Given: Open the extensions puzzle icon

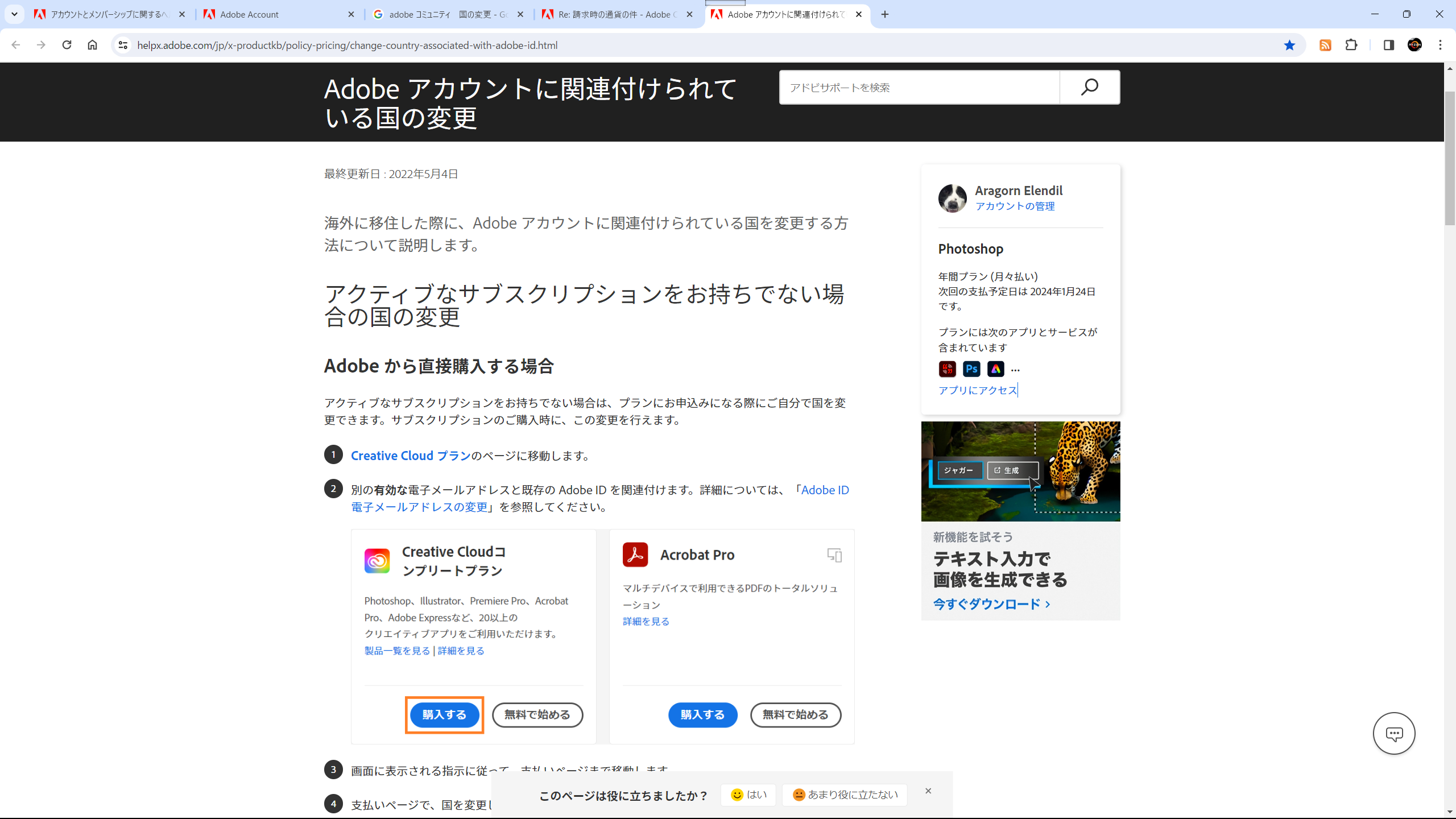Looking at the screenshot, I should tap(1351, 45).
